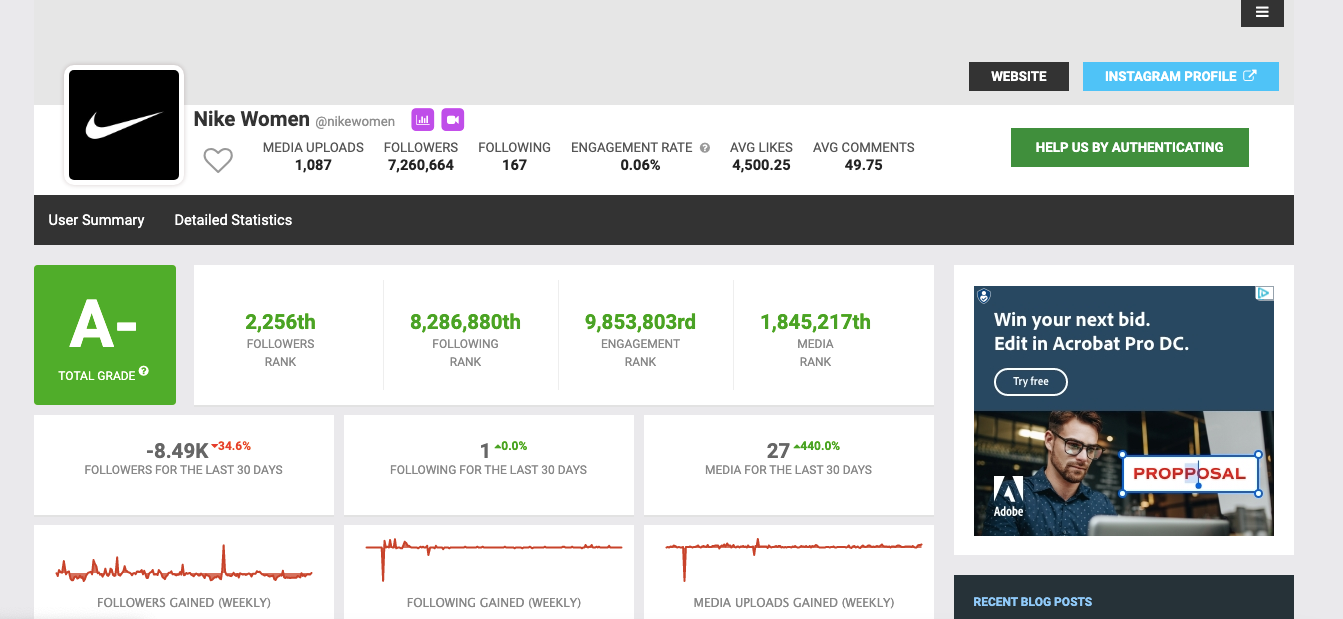Click Try free on the Acrobat ad
Screen dimensions: 1343x619
(x=1030, y=382)
